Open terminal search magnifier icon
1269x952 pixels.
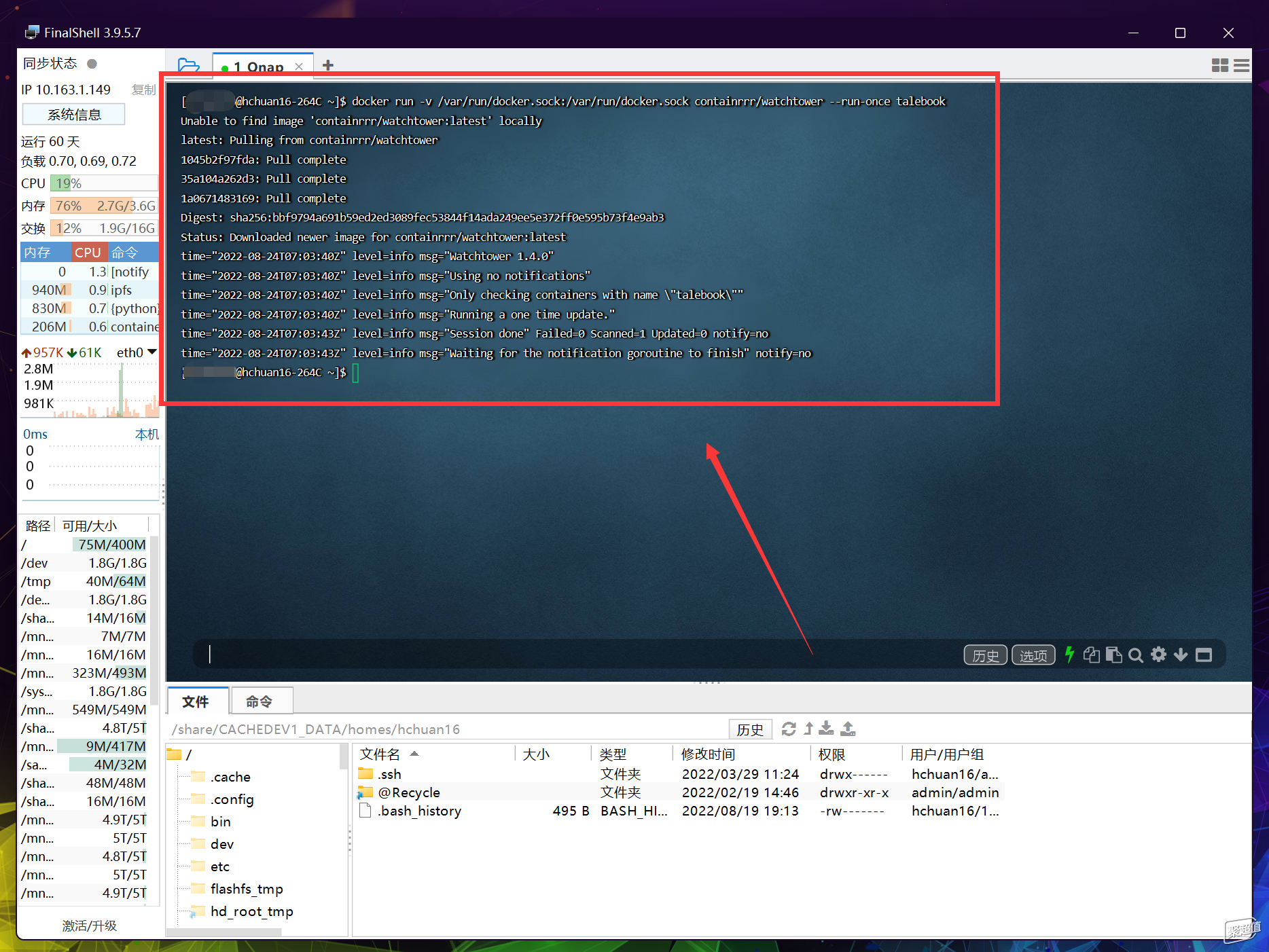tap(1135, 655)
